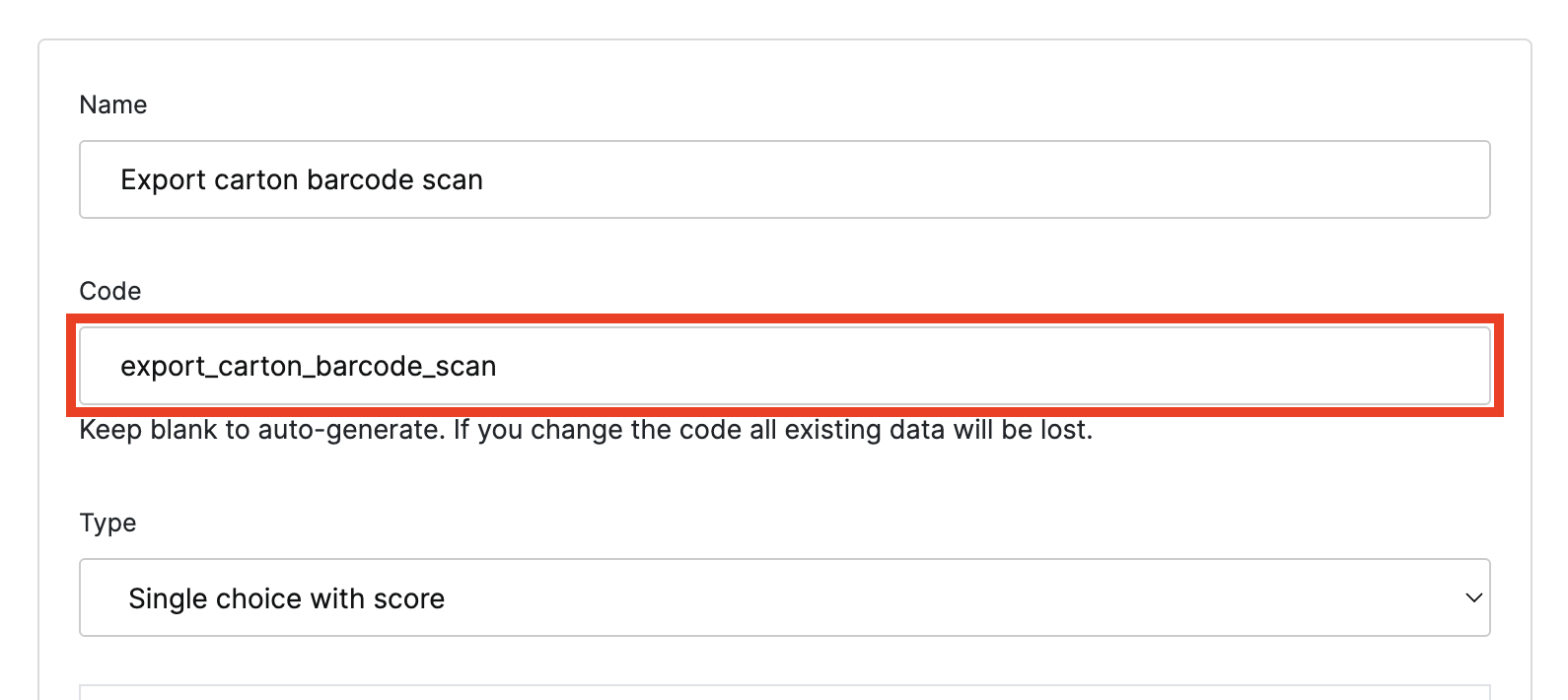Click empty area inside the Code field
This screenshot has height=700, width=1568.
point(986,366)
